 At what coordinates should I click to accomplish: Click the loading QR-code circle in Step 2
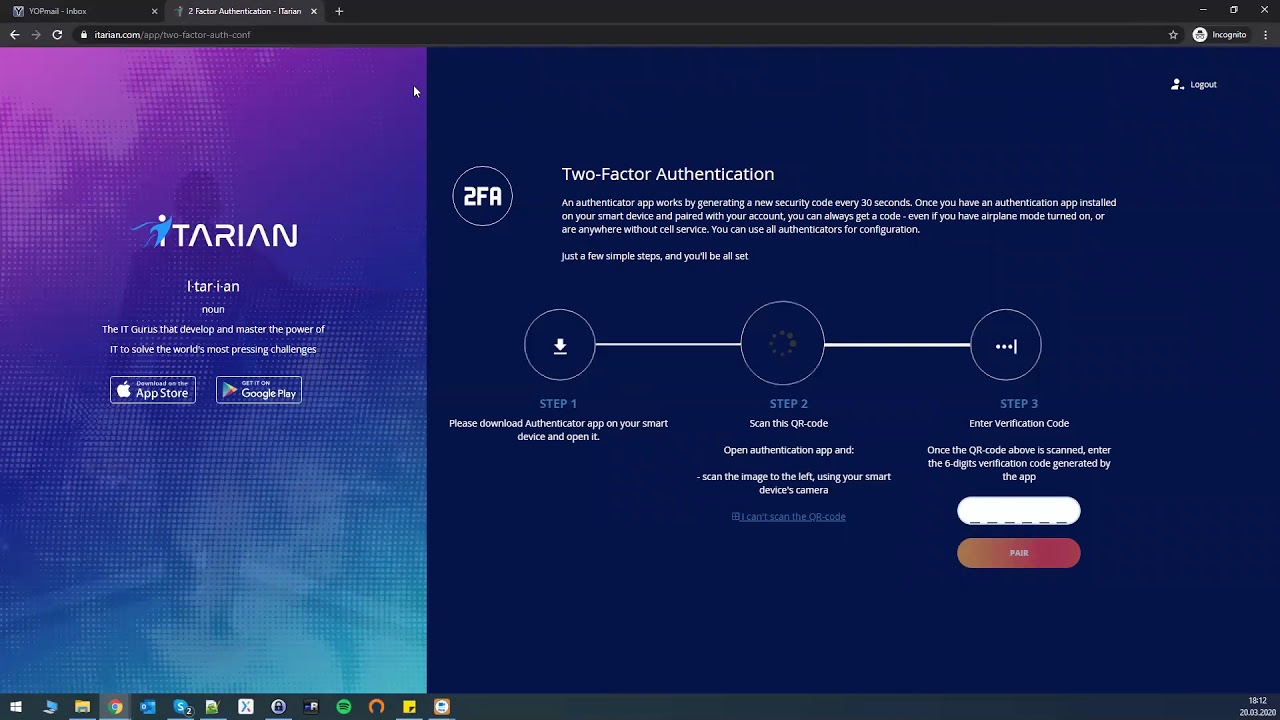pos(783,343)
